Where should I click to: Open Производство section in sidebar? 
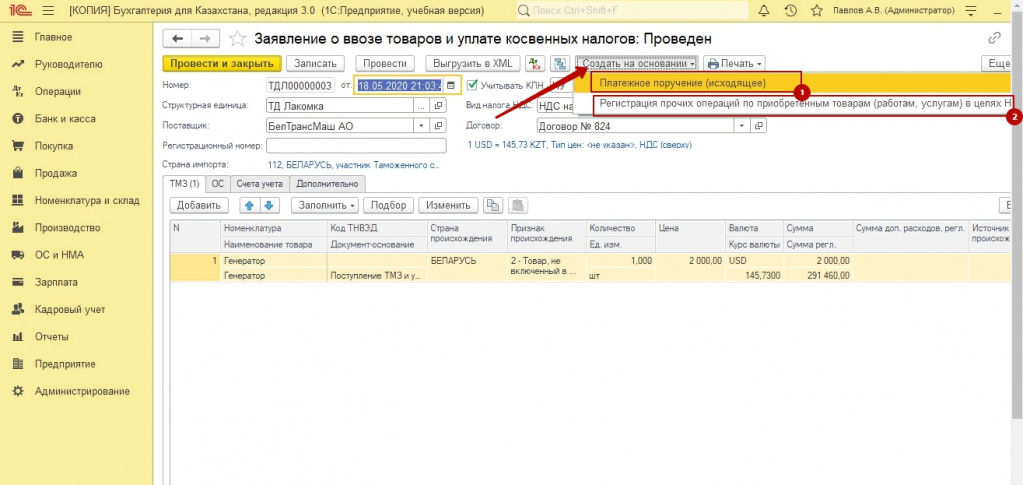[67, 228]
